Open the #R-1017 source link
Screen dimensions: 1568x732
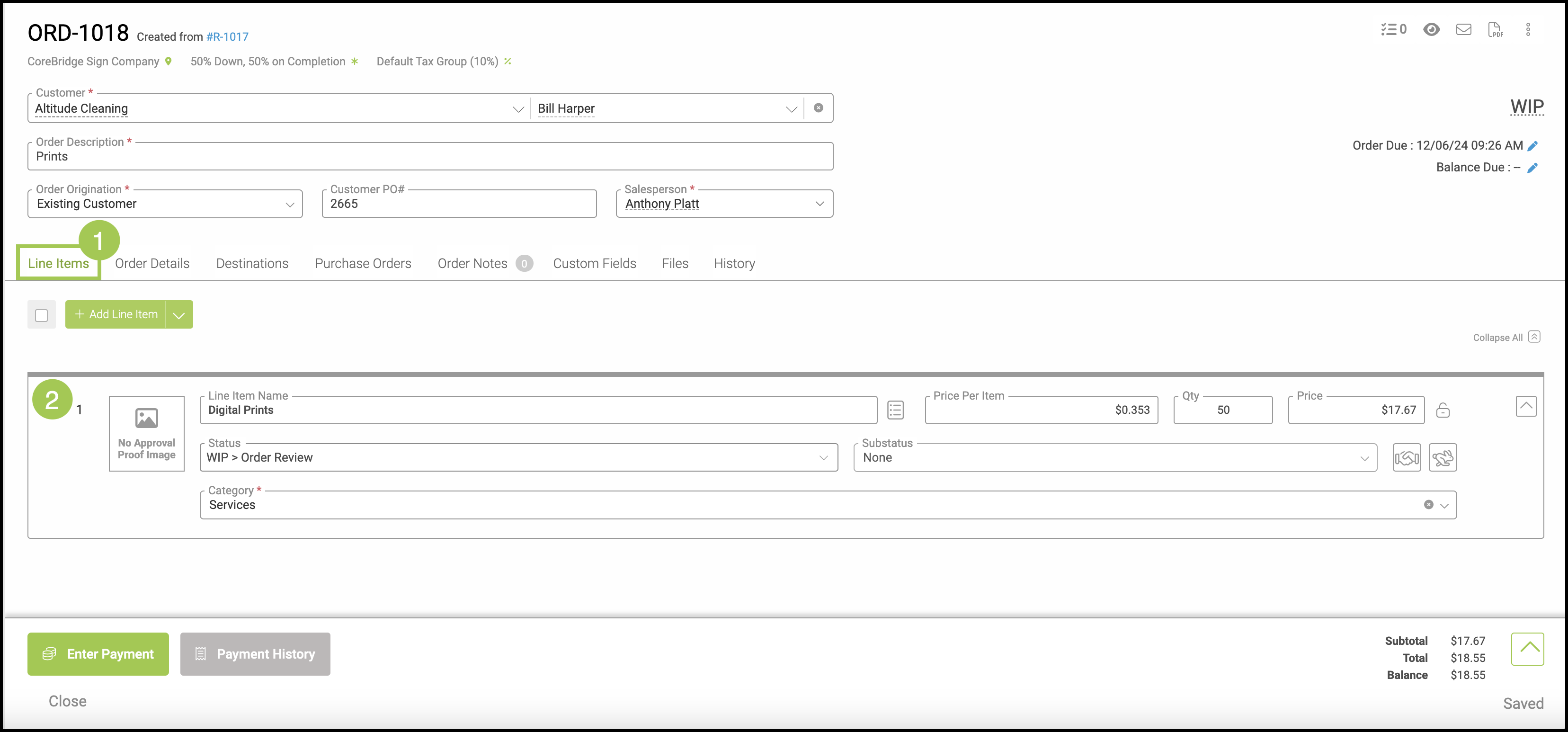click(x=227, y=37)
